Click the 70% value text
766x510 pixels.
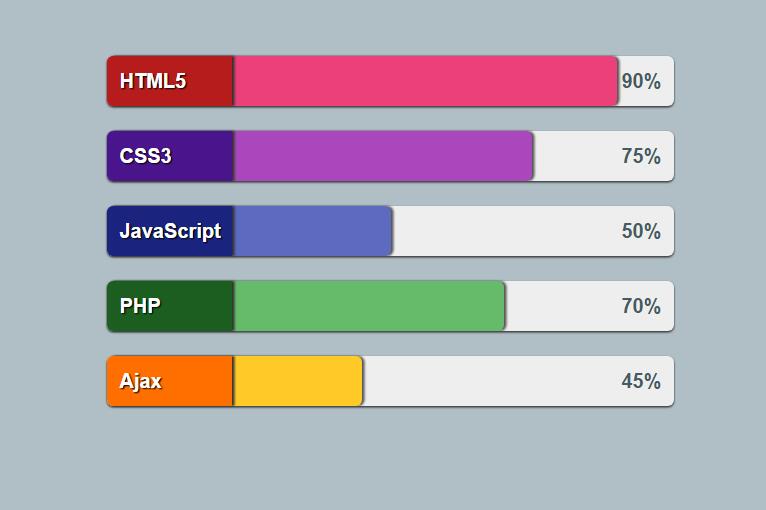(x=641, y=306)
